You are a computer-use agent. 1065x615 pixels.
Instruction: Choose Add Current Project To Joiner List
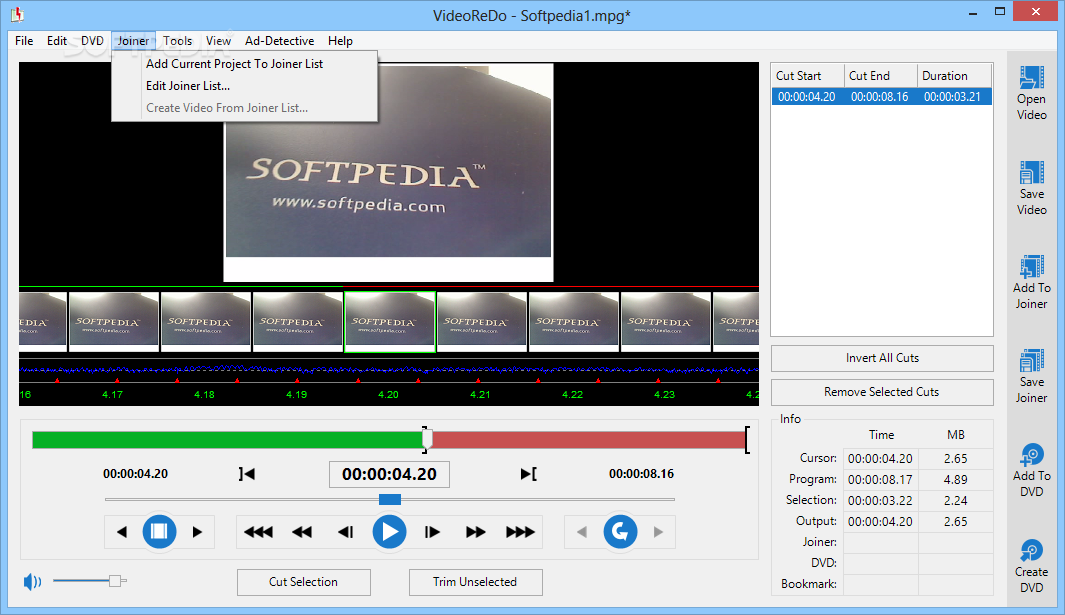point(234,64)
